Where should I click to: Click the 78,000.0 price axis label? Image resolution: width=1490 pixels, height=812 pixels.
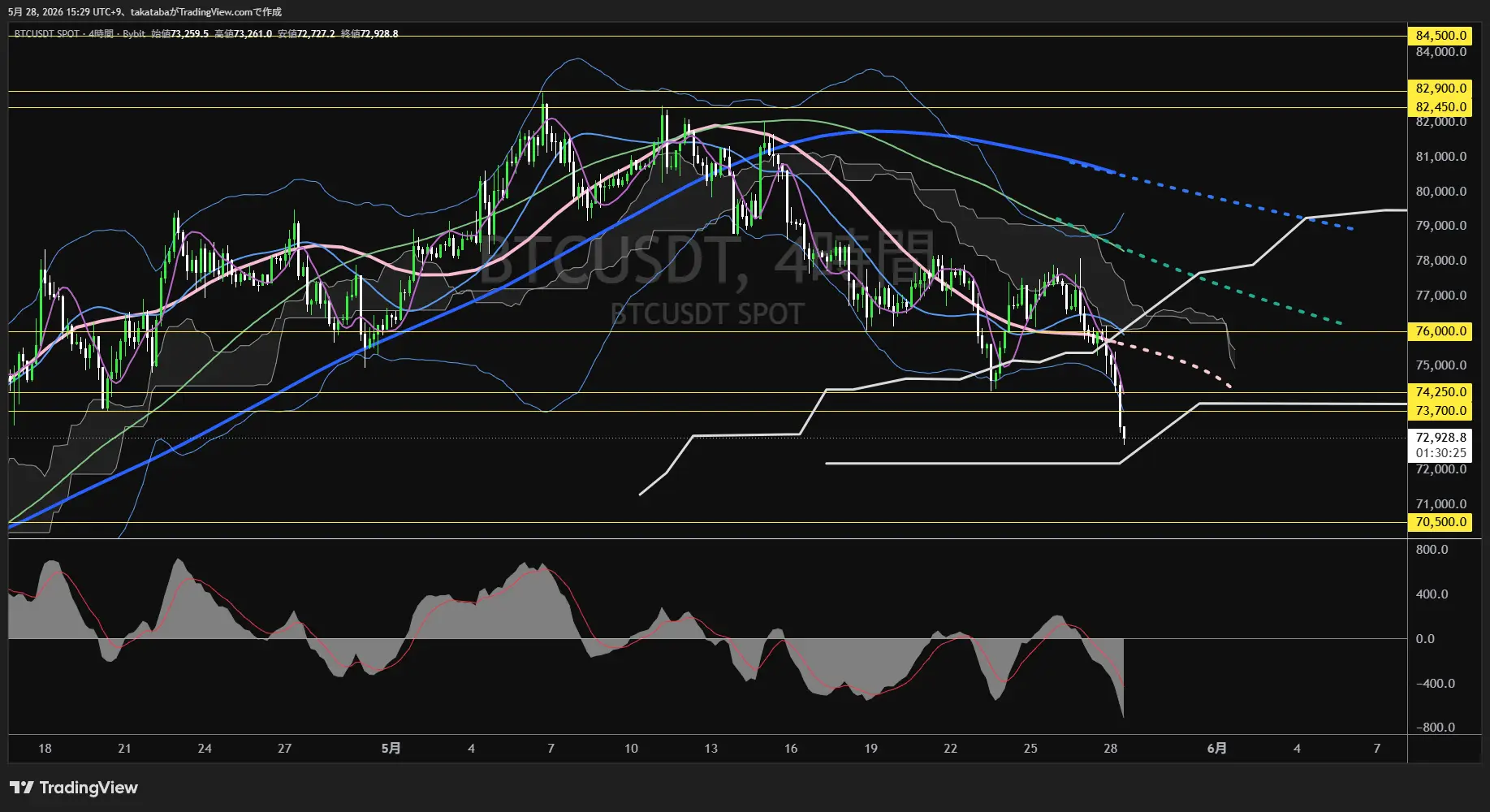(x=1441, y=261)
